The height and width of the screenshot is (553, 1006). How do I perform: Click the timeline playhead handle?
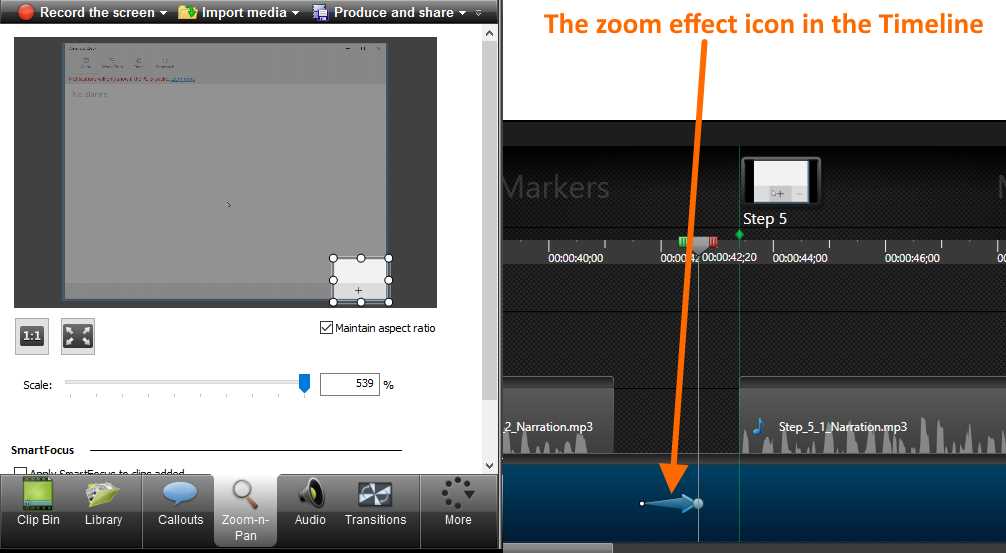pos(698,244)
